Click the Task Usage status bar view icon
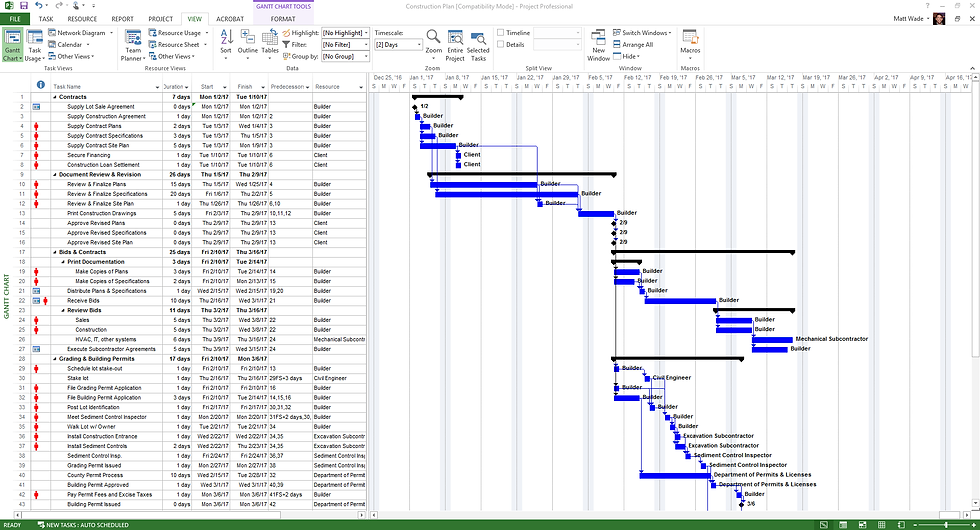 tap(843, 525)
